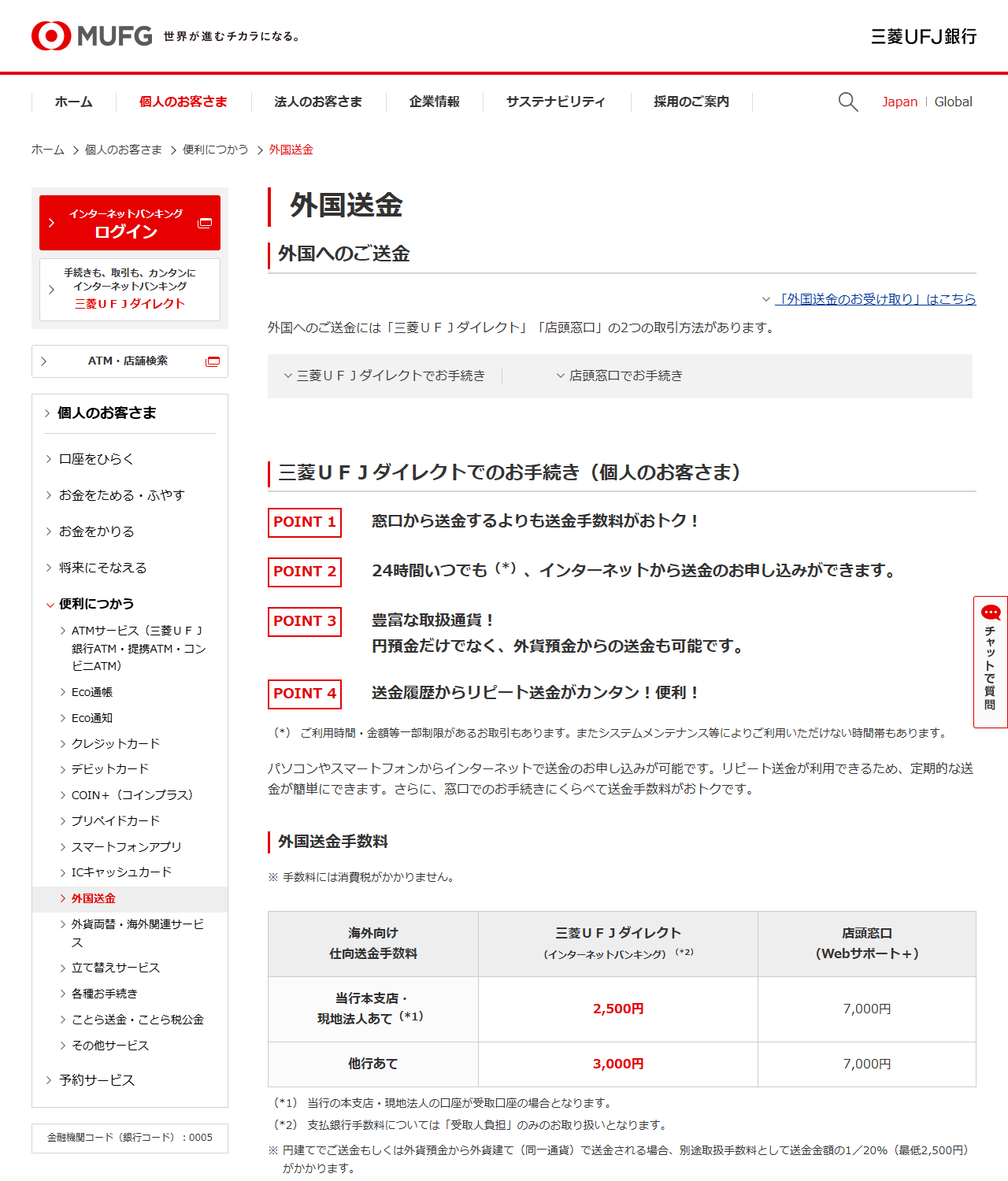
Task: Click the new-window icon beside ATM・店舗検索
Action: [x=213, y=361]
